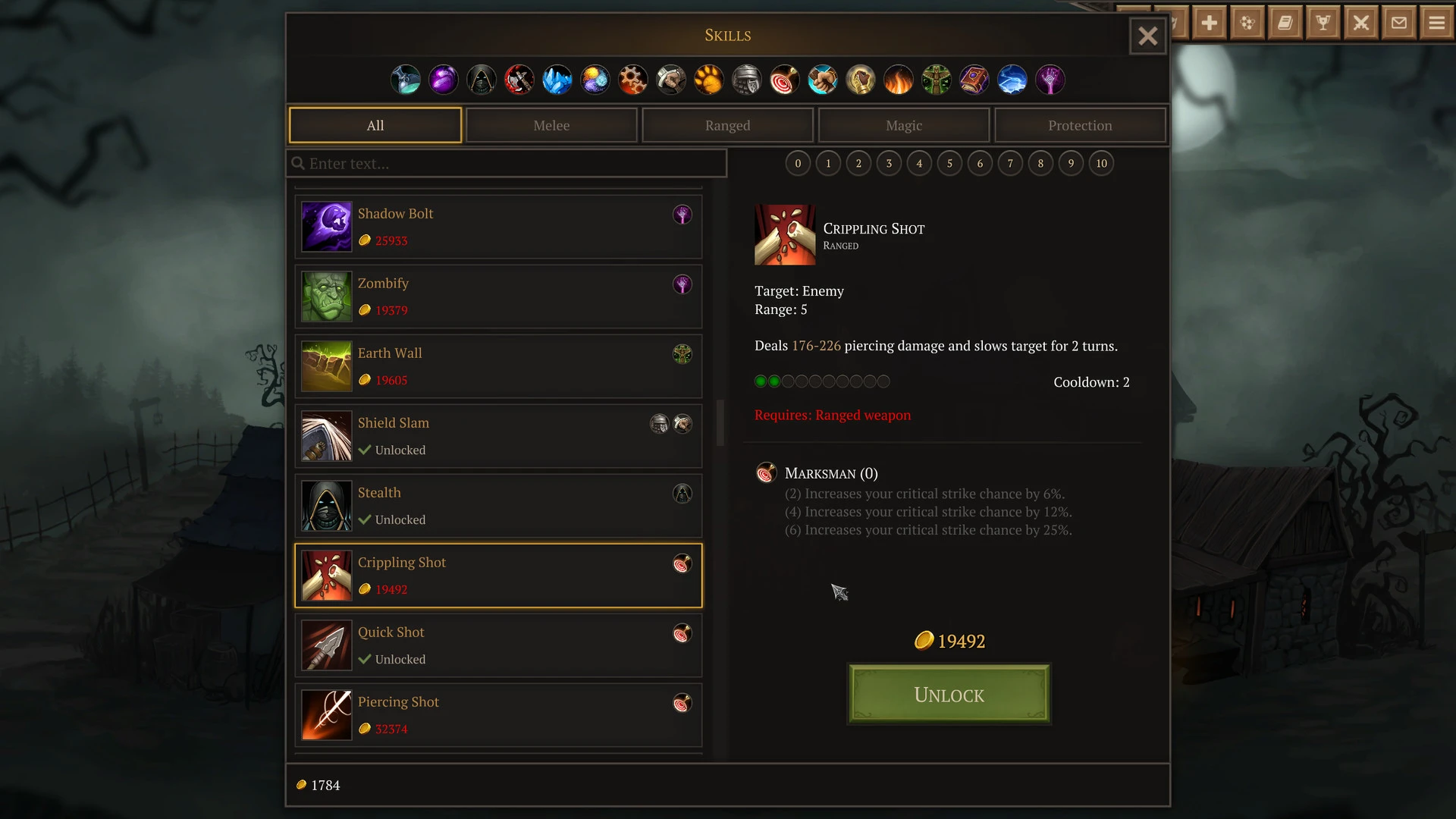Toggle level filter number 7
The image size is (1456, 819).
pyautogui.click(x=1010, y=163)
